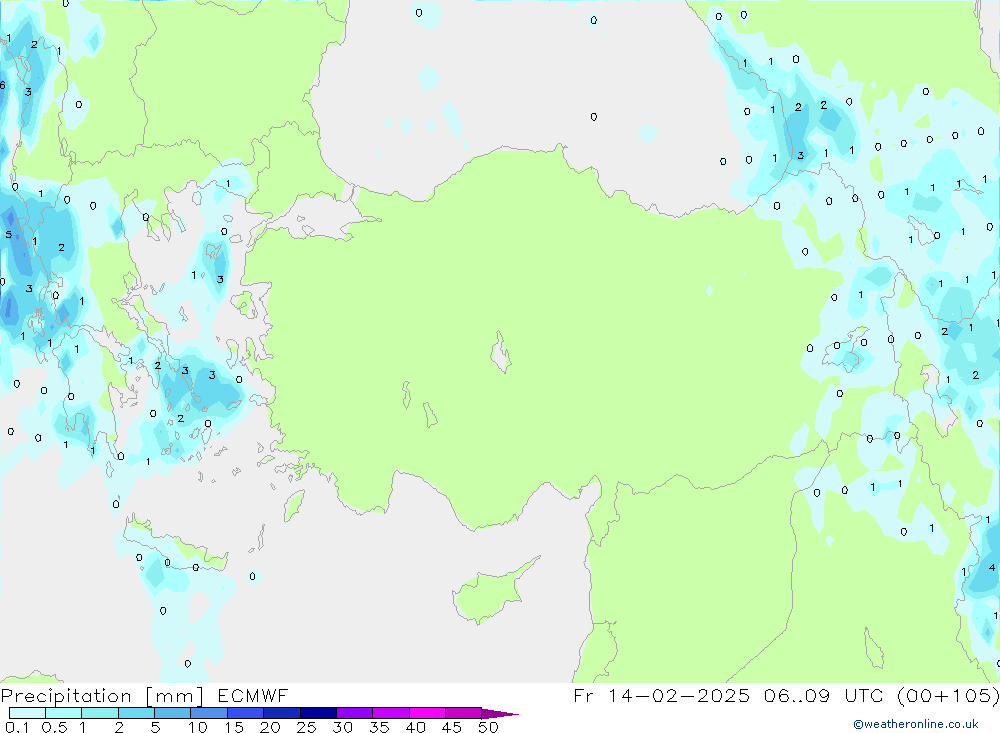The height and width of the screenshot is (733, 1000).
Task: Click the legend label '50'
Action: 488,727
